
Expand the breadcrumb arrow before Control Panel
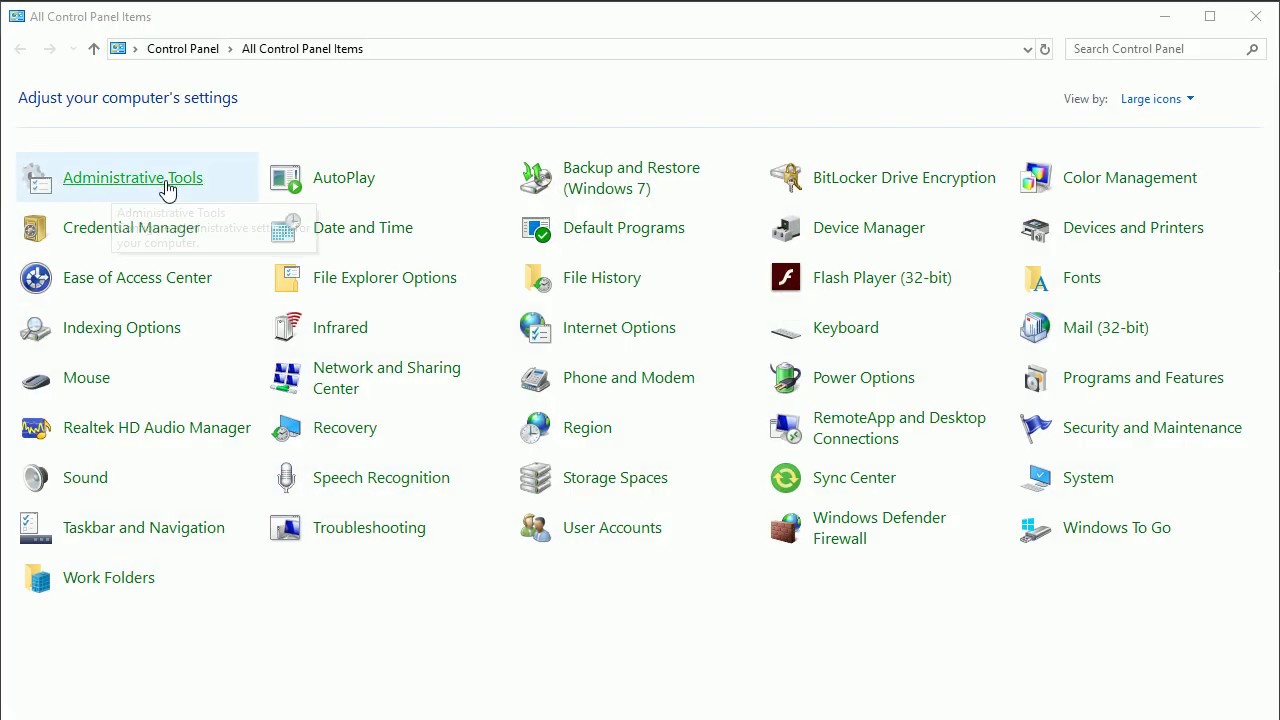point(135,49)
